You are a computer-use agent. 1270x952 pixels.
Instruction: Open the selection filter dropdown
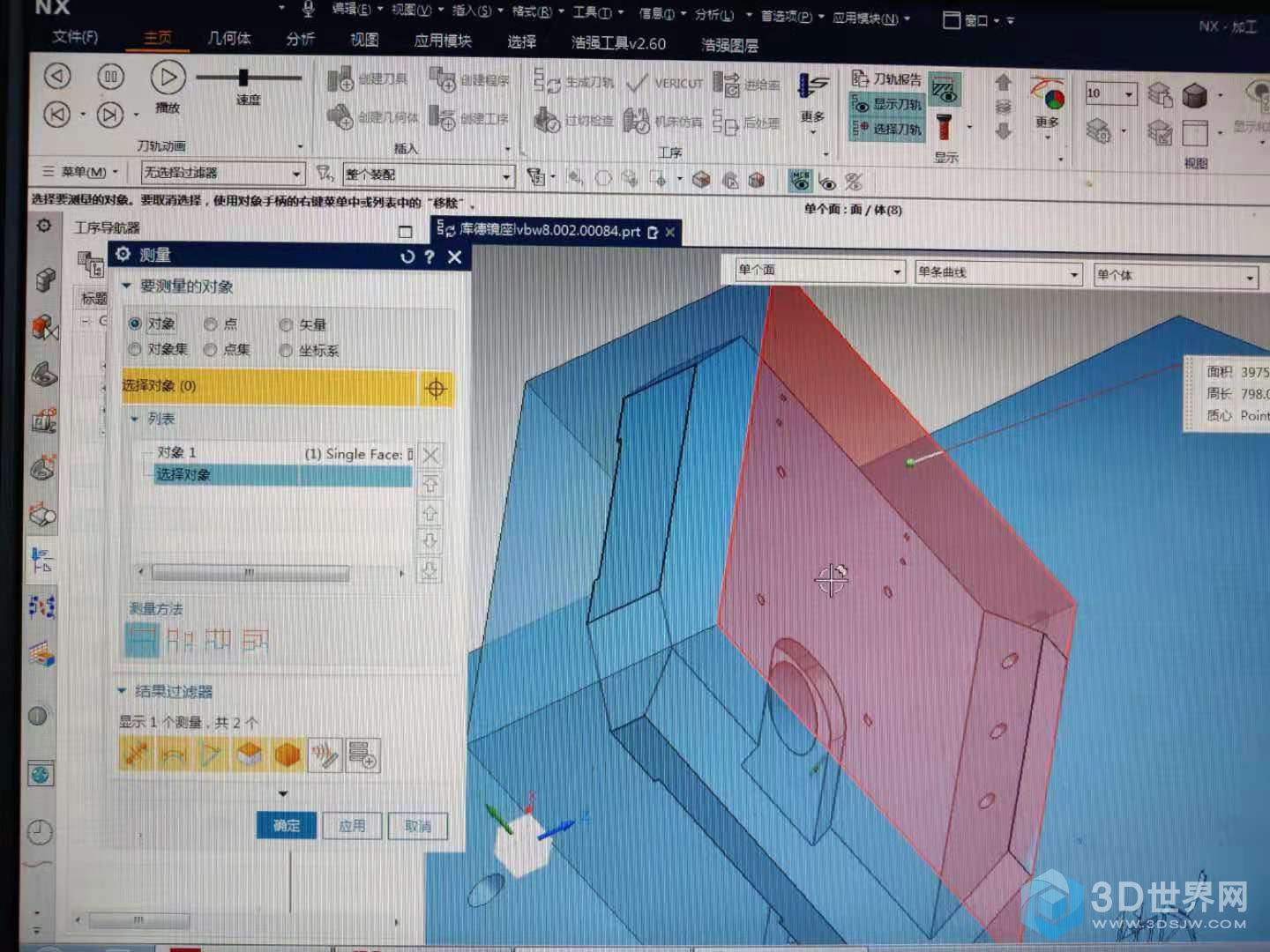(x=223, y=173)
